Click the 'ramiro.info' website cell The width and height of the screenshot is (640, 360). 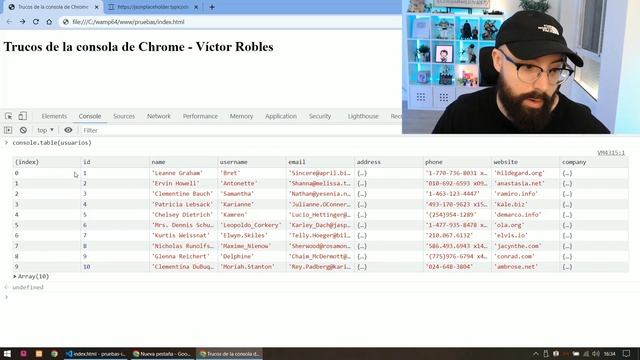pos(525,194)
